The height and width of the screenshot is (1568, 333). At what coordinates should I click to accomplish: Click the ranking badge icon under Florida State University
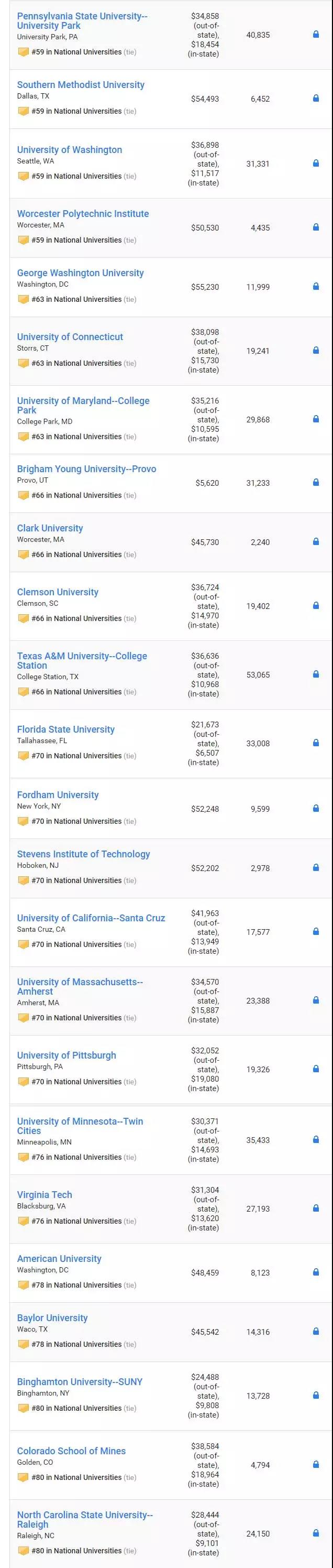coord(23,756)
